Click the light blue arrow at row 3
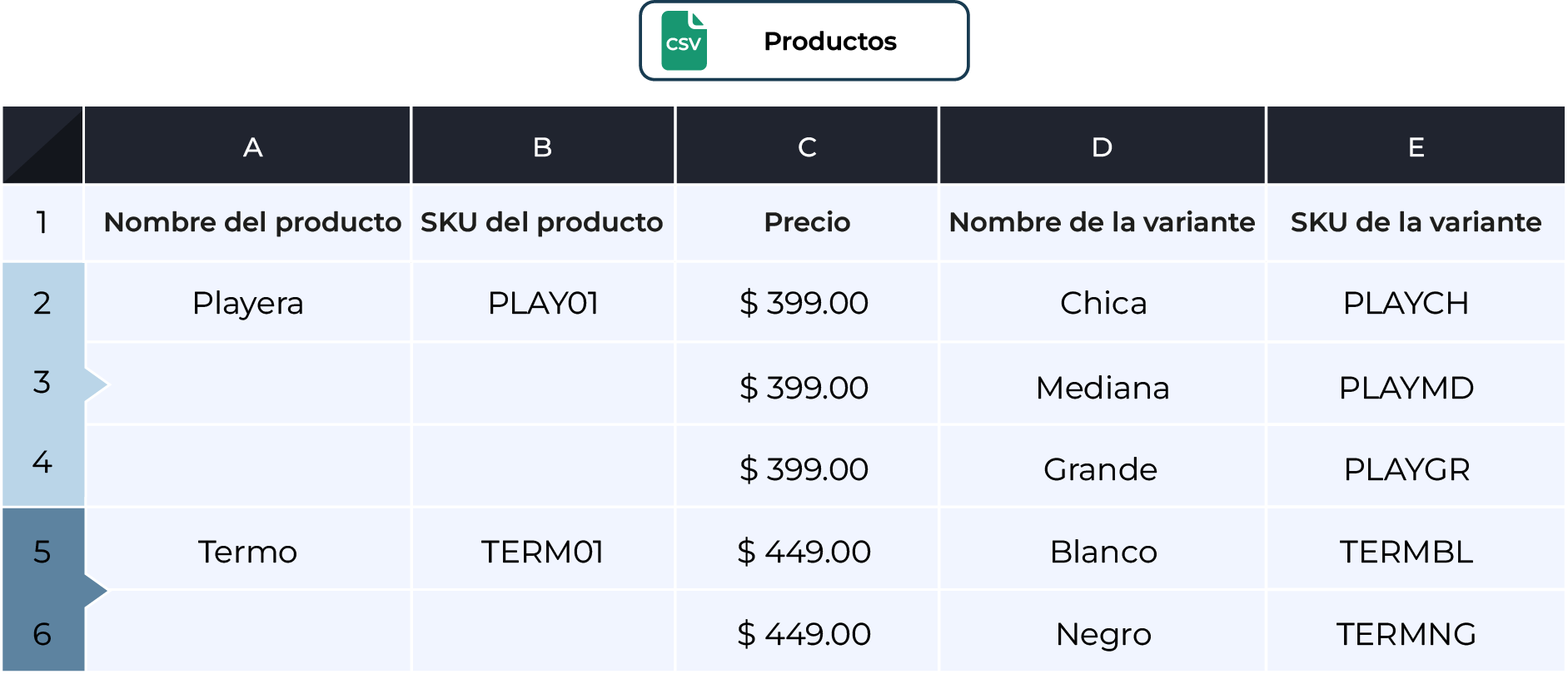Screen dimensions: 1568x674 [x=96, y=384]
